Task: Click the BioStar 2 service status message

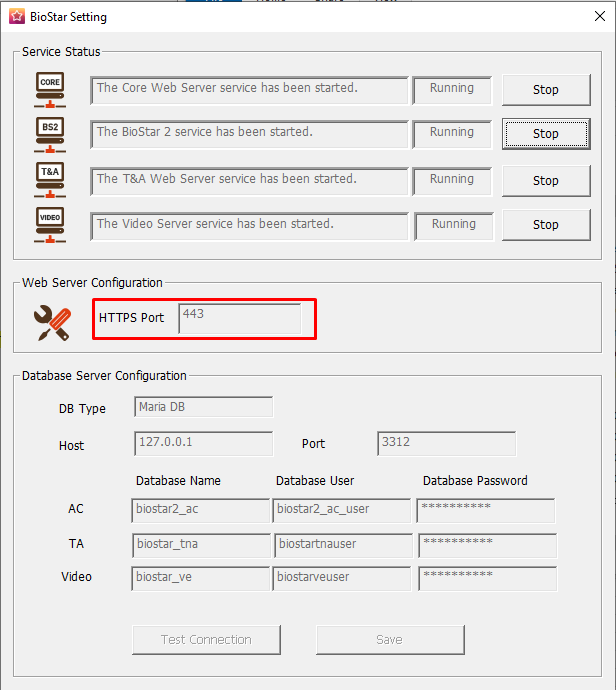Action: tap(249, 134)
